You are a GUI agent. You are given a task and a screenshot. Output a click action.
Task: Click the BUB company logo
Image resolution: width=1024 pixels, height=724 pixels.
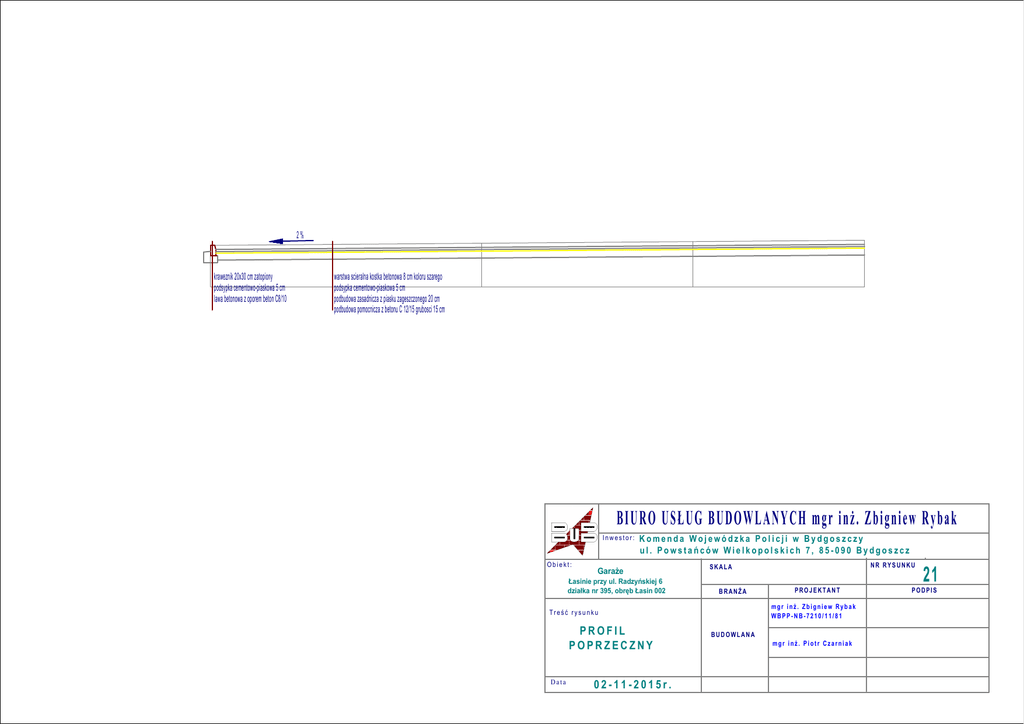(x=573, y=531)
